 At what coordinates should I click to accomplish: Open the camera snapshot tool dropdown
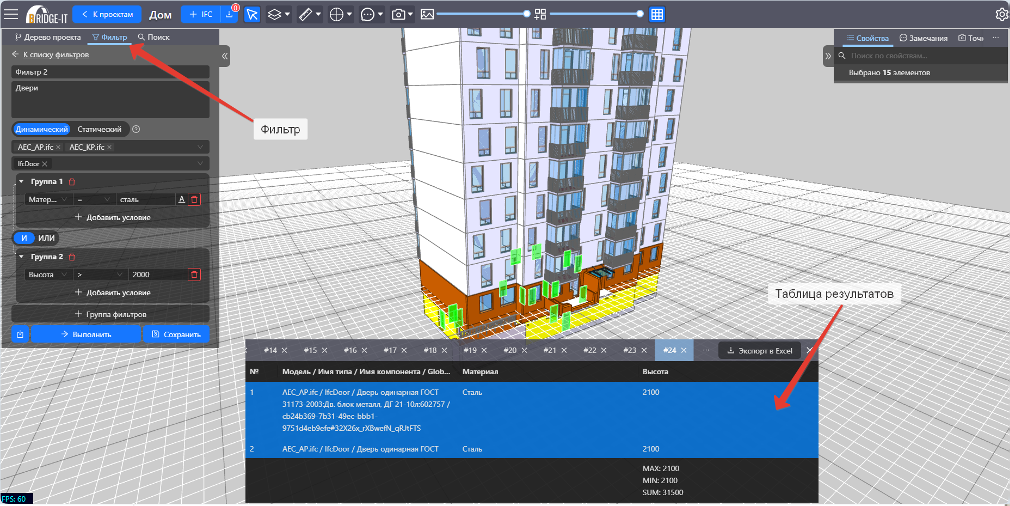coord(403,14)
